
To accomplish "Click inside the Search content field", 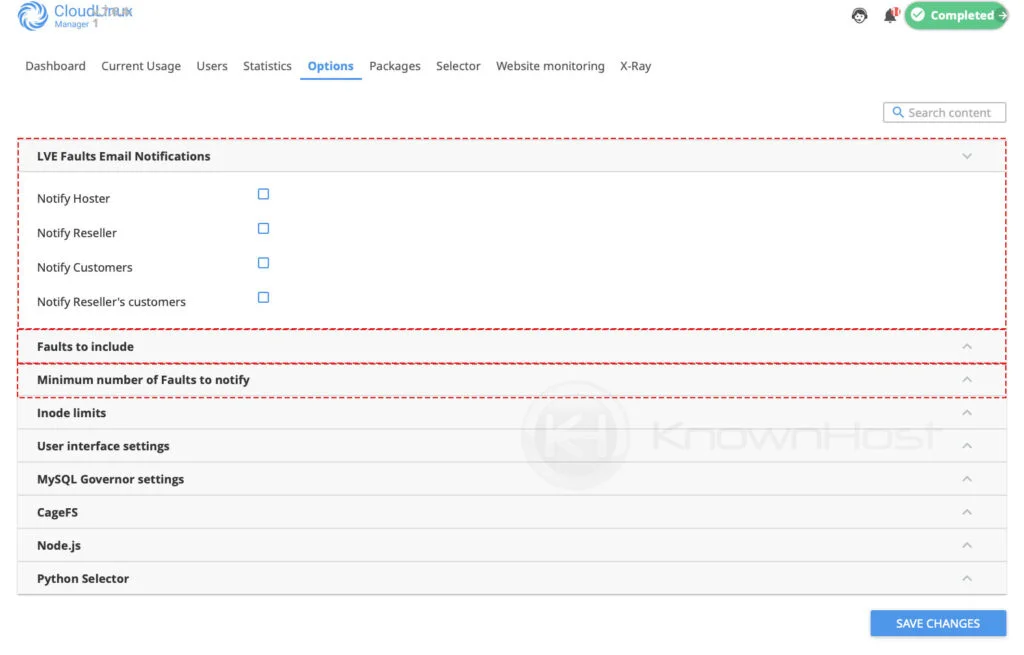I will (950, 112).
